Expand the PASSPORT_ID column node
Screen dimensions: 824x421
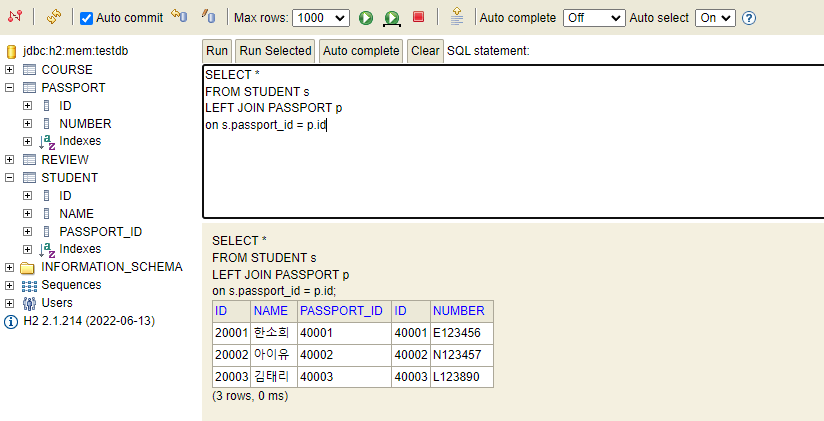(27, 231)
